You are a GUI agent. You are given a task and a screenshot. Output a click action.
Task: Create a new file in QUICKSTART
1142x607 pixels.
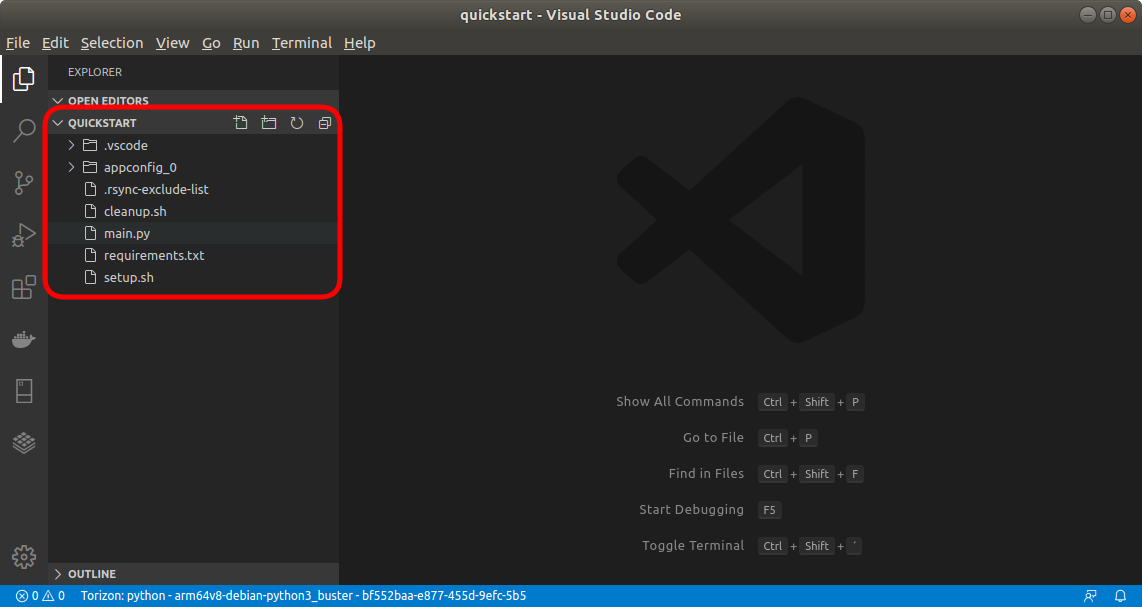coord(240,123)
